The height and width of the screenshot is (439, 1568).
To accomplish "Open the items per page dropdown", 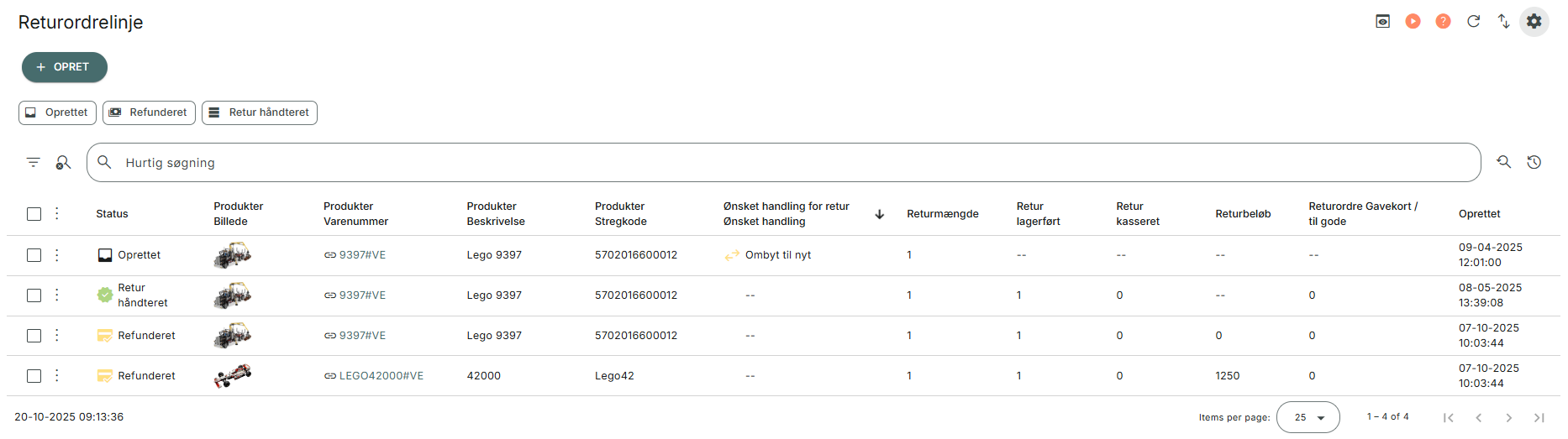I will [1308, 417].
